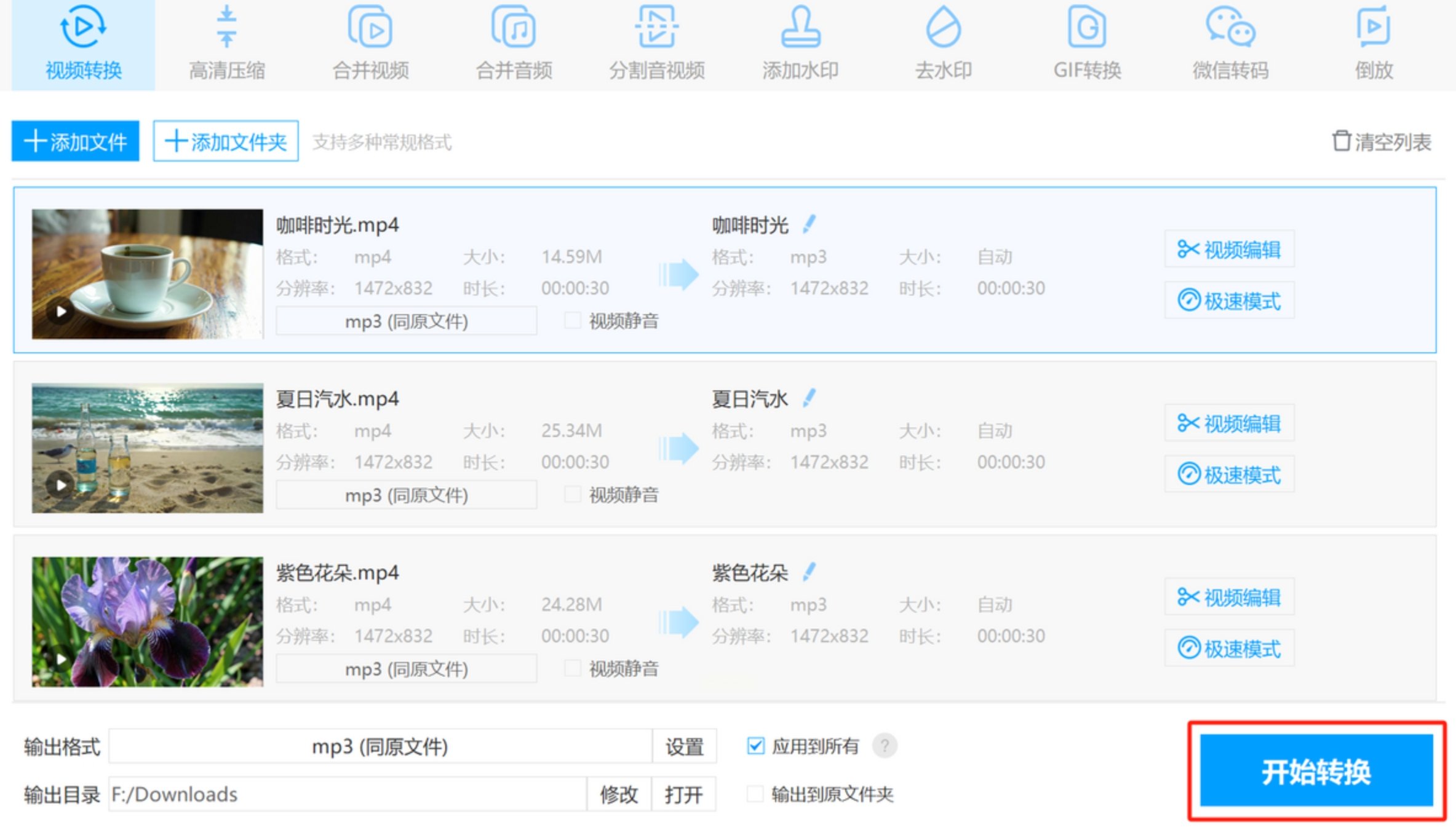Expand mp3 format box for 紫色花朵.mp4
Viewport: 1456px width, 833px height.
[x=406, y=669]
